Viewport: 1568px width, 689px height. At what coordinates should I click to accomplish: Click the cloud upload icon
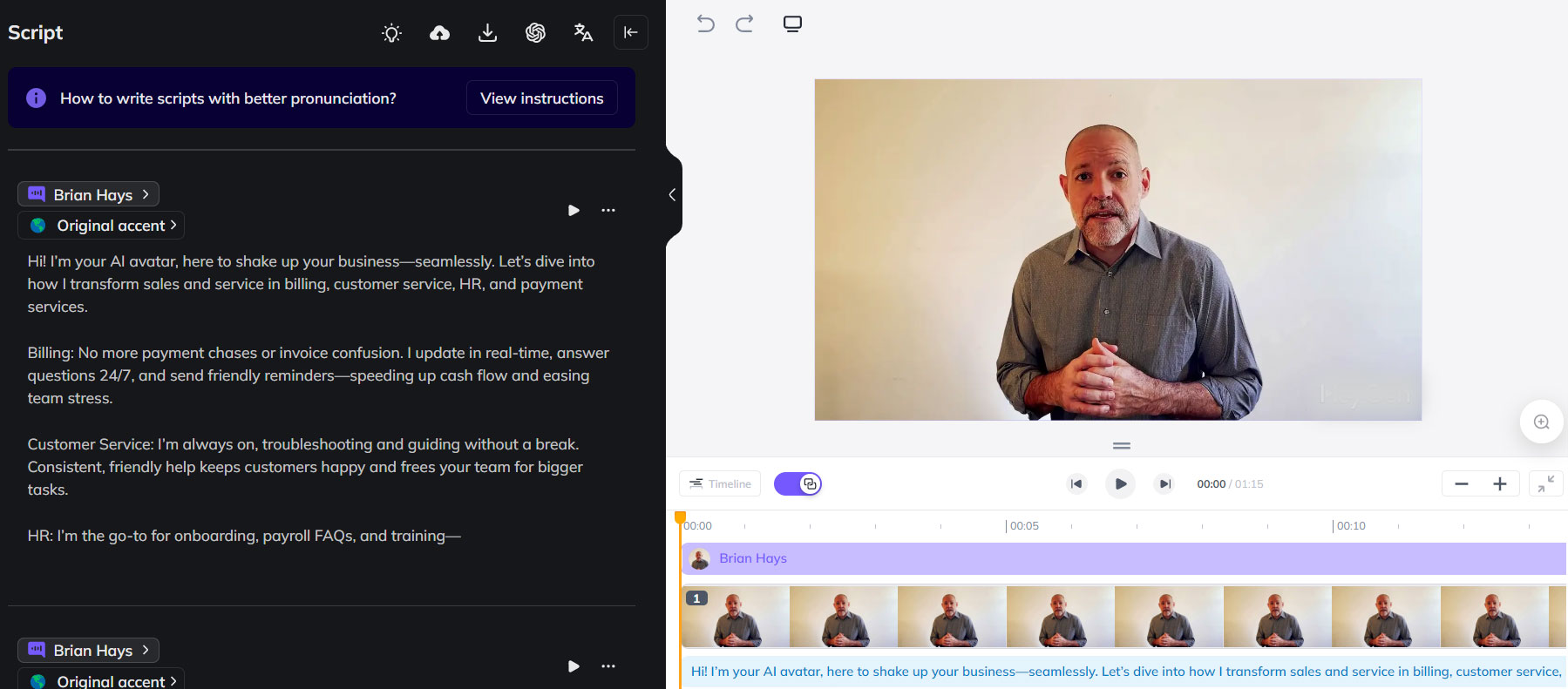440,33
